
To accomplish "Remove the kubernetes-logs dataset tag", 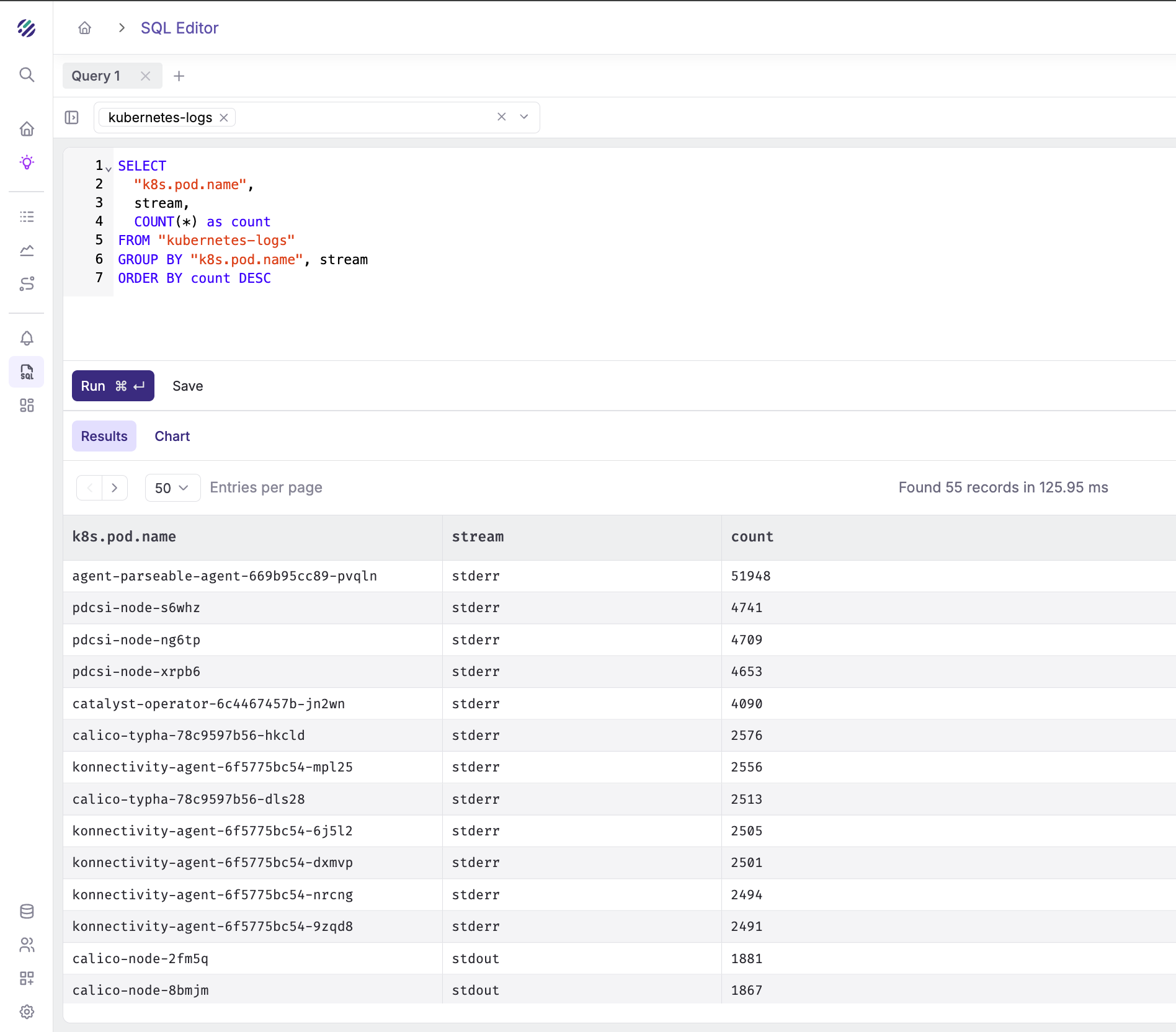I will click(224, 118).
